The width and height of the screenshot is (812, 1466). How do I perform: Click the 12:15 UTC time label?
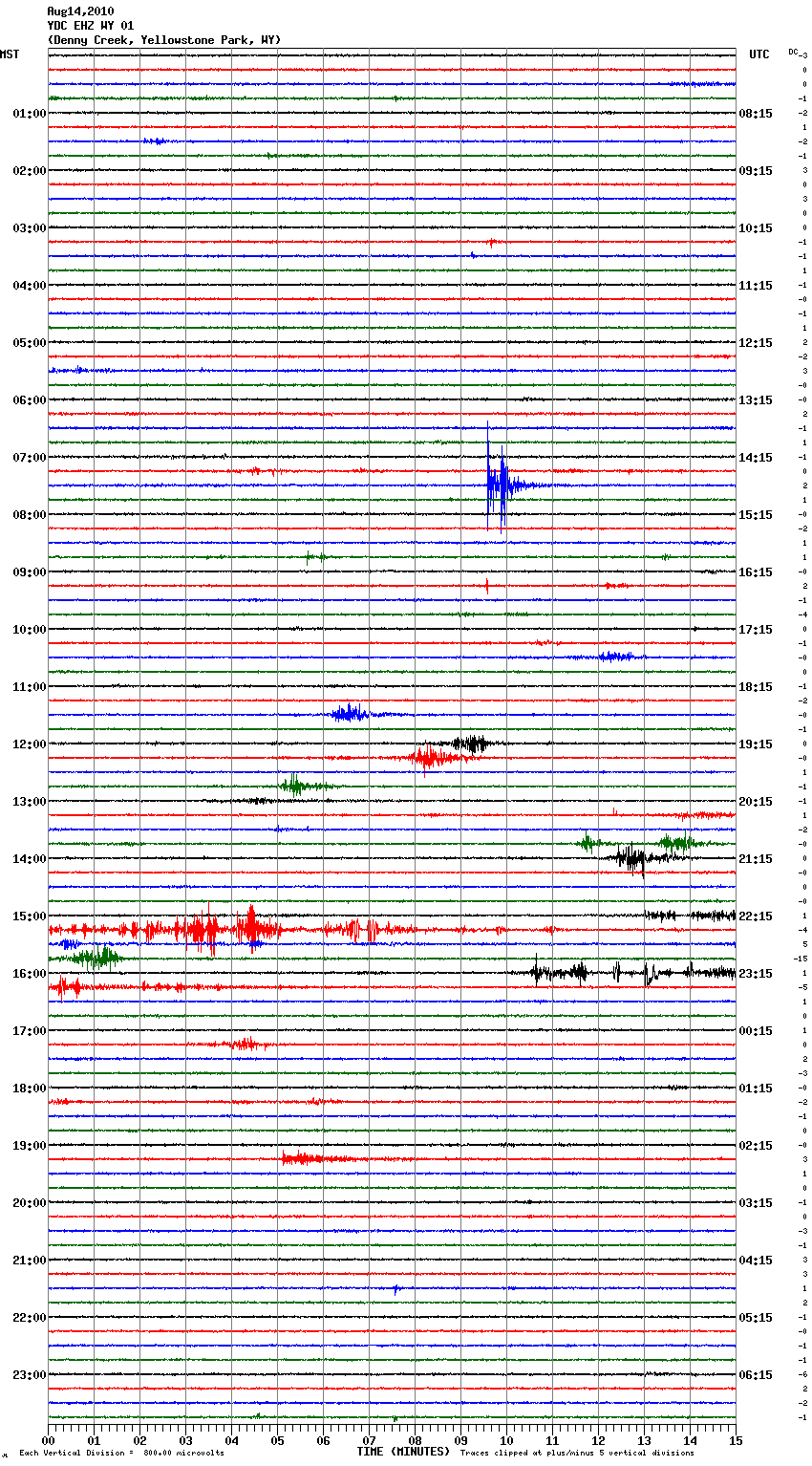click(x=756, y=343)
